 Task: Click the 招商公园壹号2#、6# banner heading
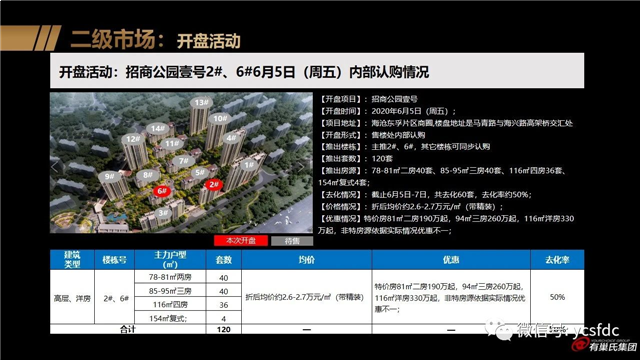(x=244, y=72)
